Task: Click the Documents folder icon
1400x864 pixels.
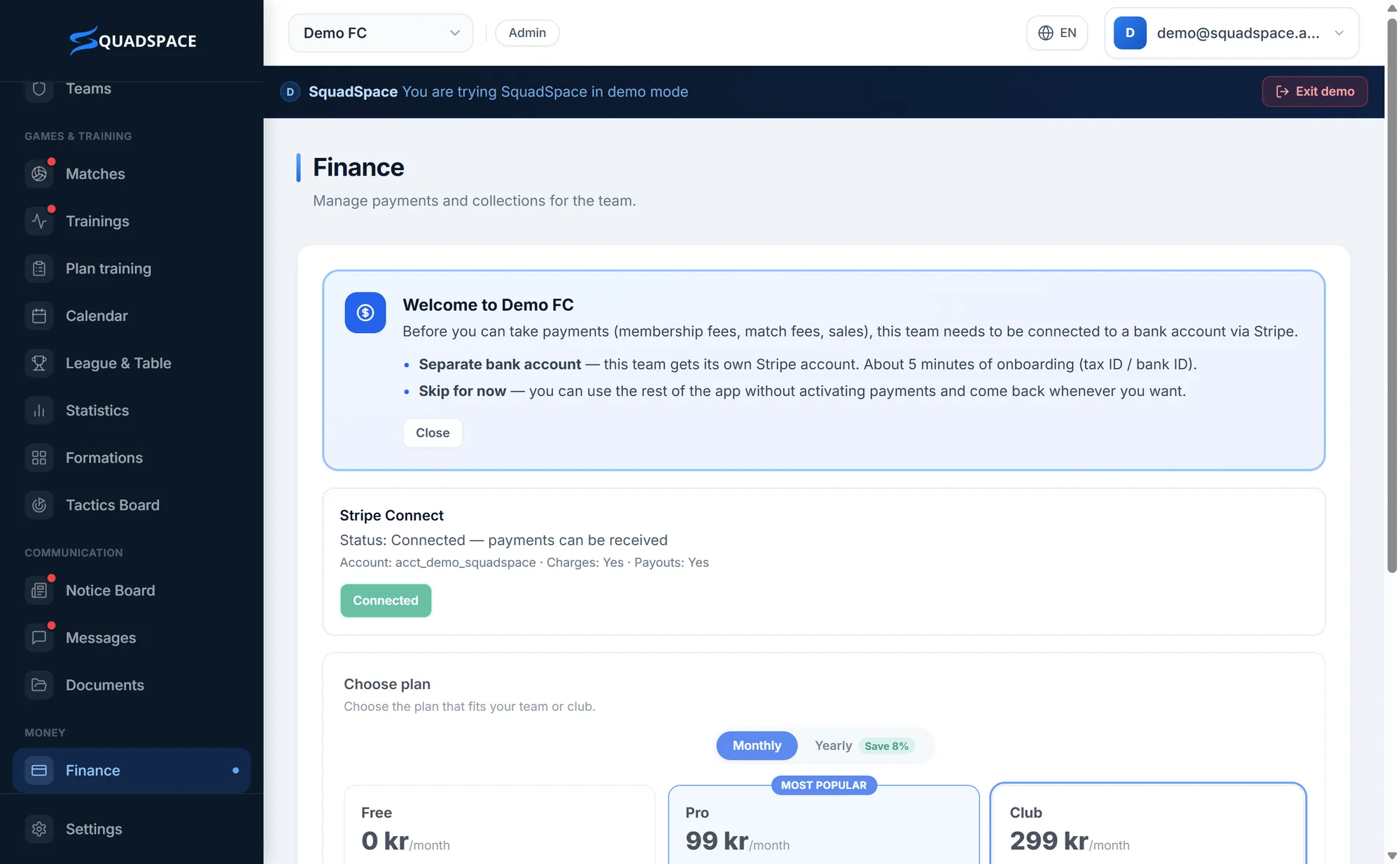Action: [x=39, y=685]
